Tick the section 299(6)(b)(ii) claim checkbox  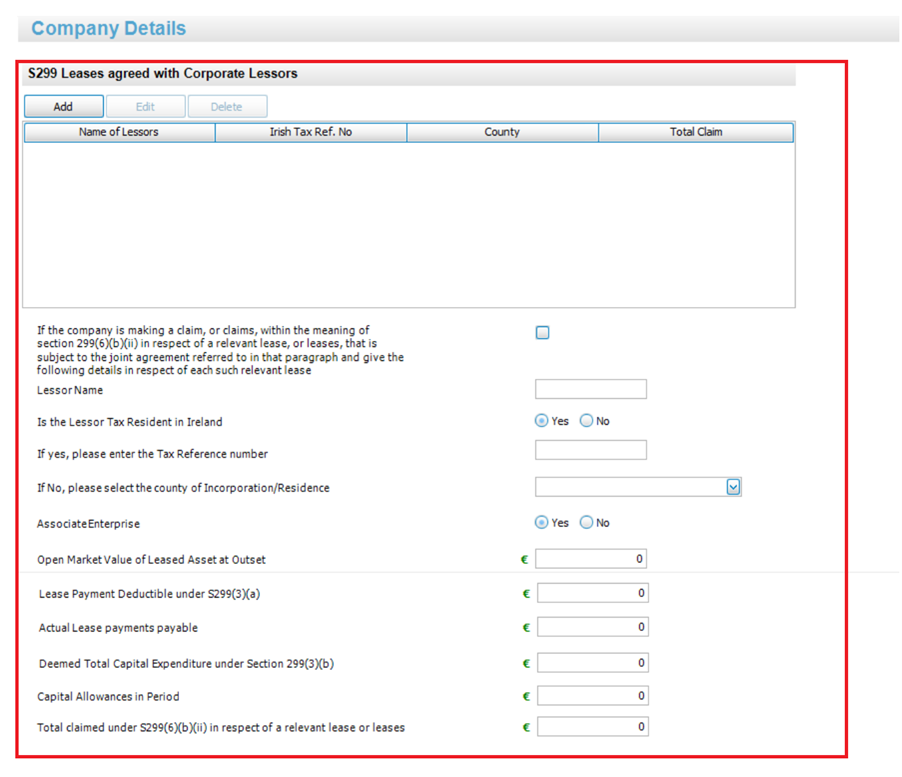[x=542, y=332]
